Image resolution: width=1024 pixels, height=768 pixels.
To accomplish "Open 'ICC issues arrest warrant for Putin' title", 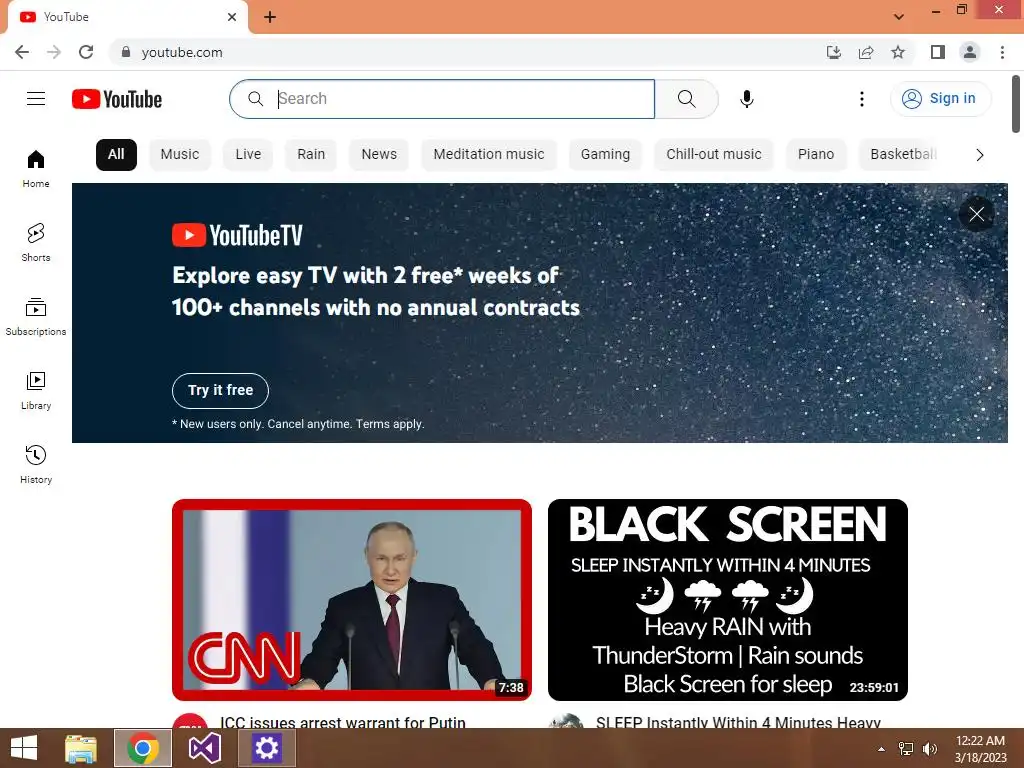I will coord(343,722).
